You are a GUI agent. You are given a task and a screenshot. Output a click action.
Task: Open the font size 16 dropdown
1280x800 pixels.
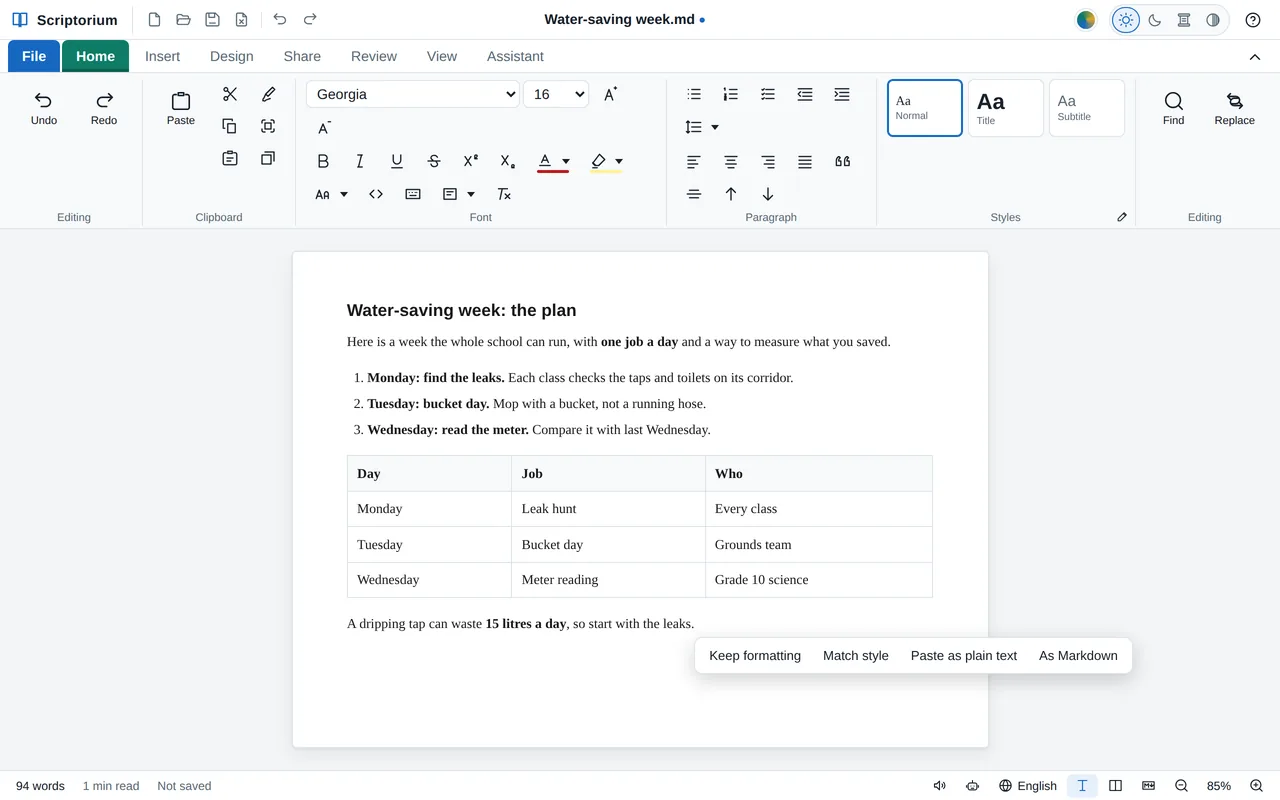556,94
